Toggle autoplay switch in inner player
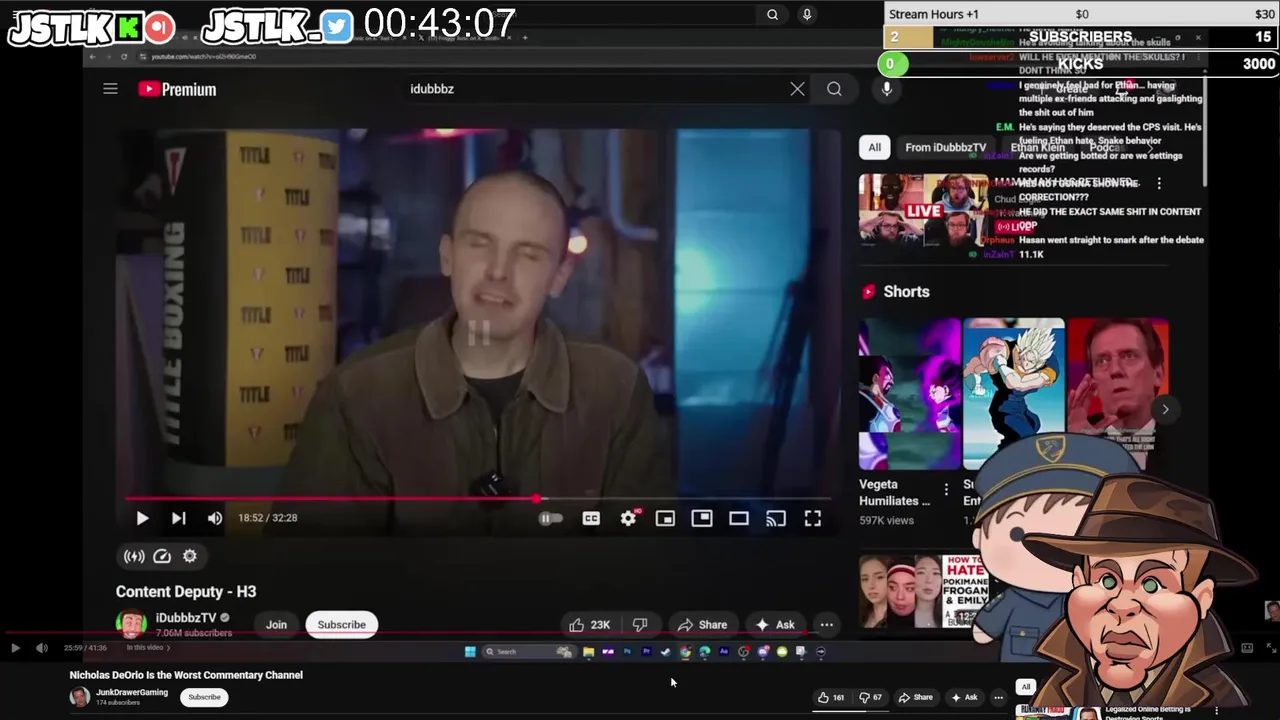Viewport: 1280px width, 720px height. point(550,518)
